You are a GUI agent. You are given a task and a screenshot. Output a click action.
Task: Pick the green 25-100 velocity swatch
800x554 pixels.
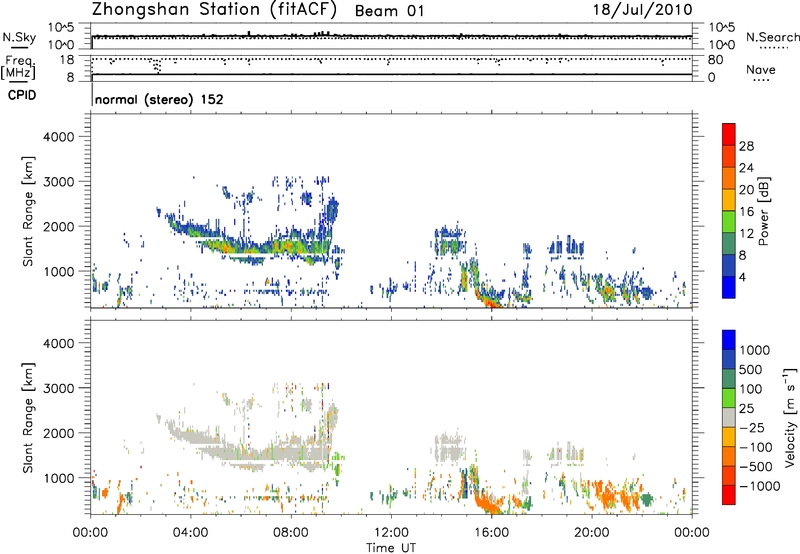click(x=729, y=398)
